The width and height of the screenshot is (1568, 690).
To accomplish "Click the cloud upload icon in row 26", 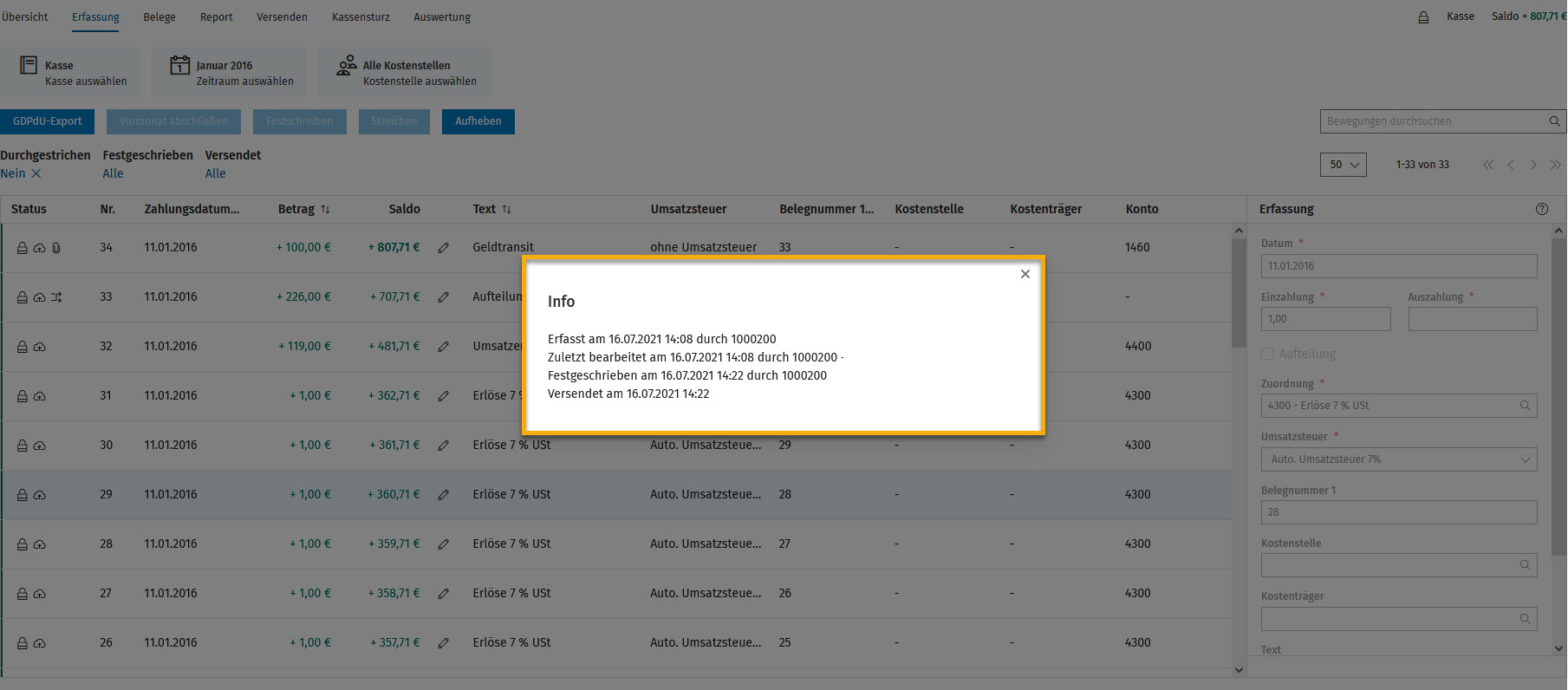I will click(x=40, y=643).
